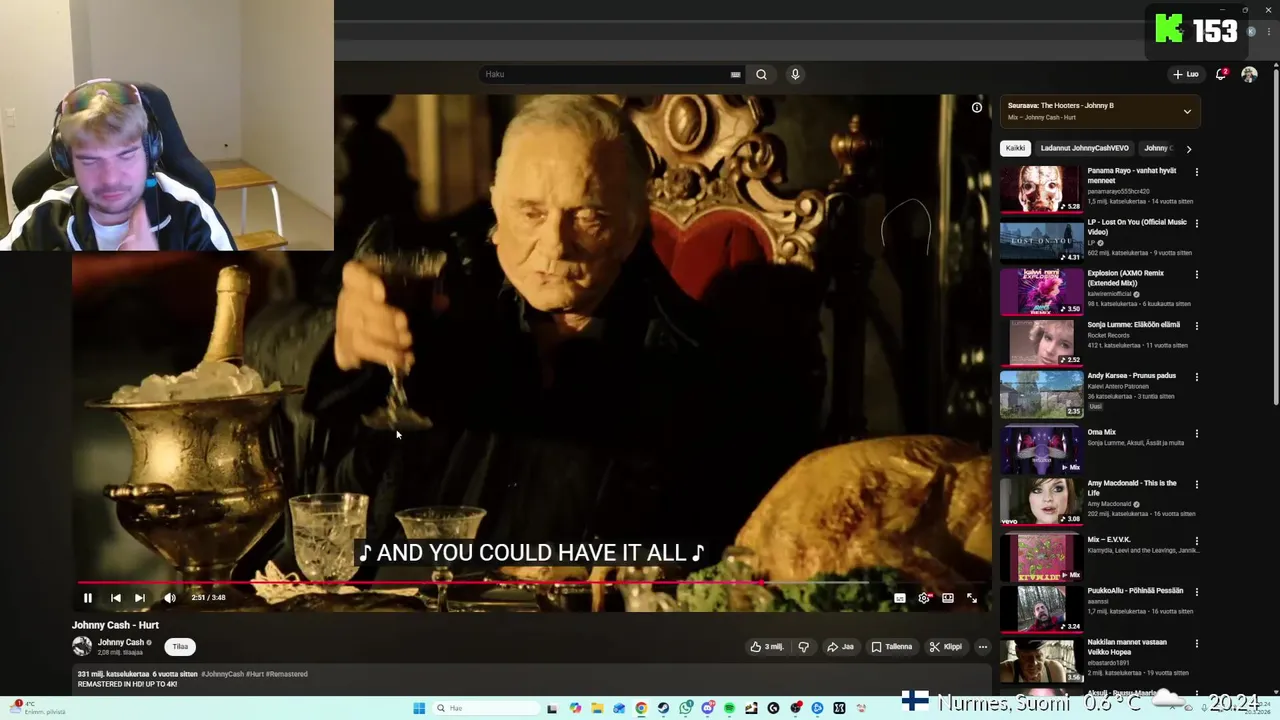
Task: Dislike the video with thumbs-down
Action: pyautogui.click(x=803, y=647)
